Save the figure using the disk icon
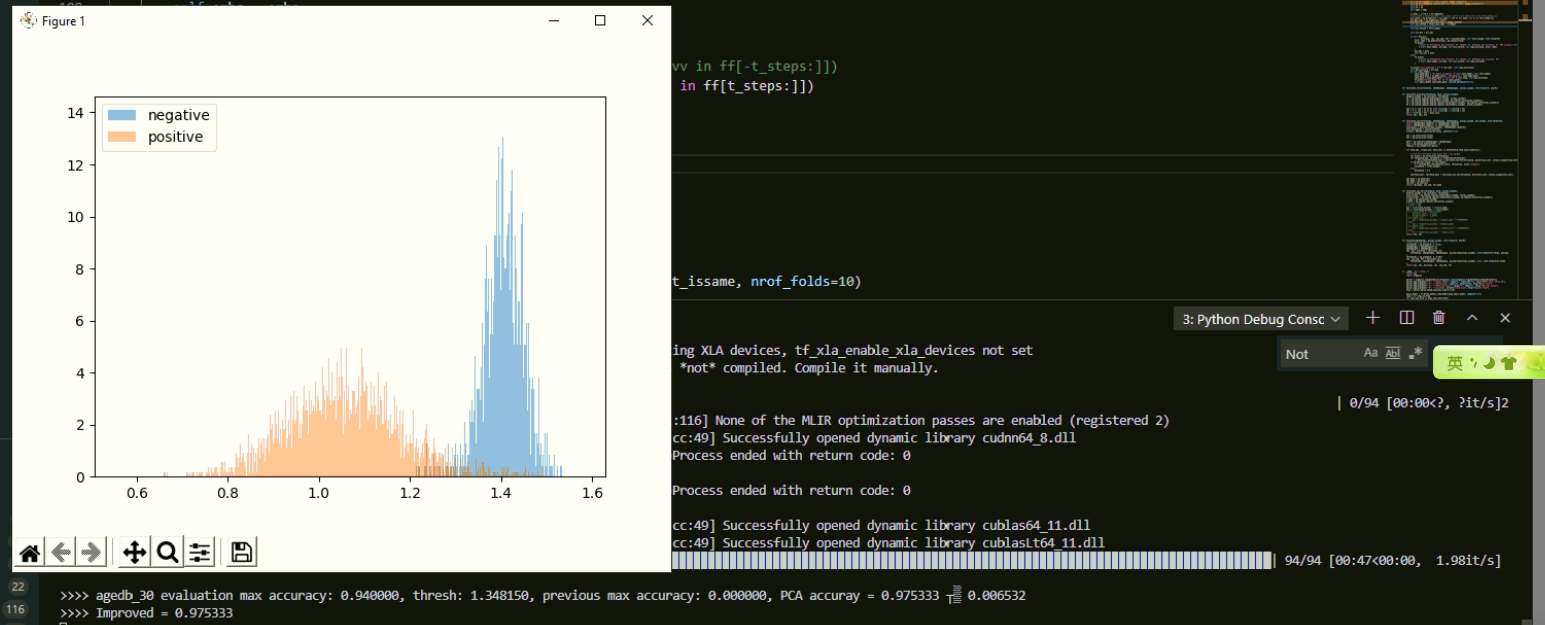The image size is (1545, 625). tap(240, 551)
